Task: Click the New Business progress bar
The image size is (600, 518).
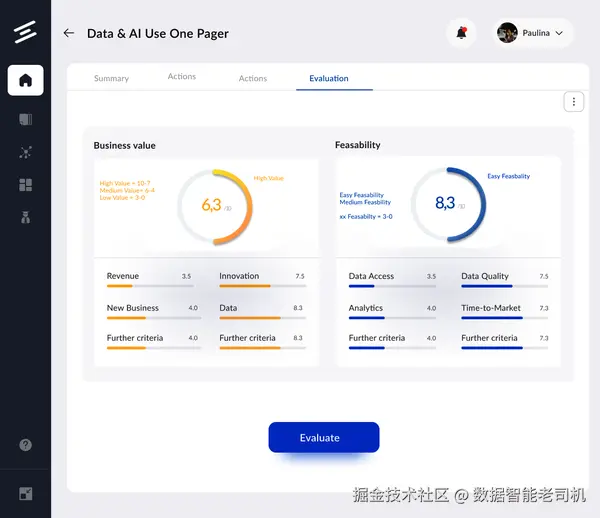Action: click(153, 318)
